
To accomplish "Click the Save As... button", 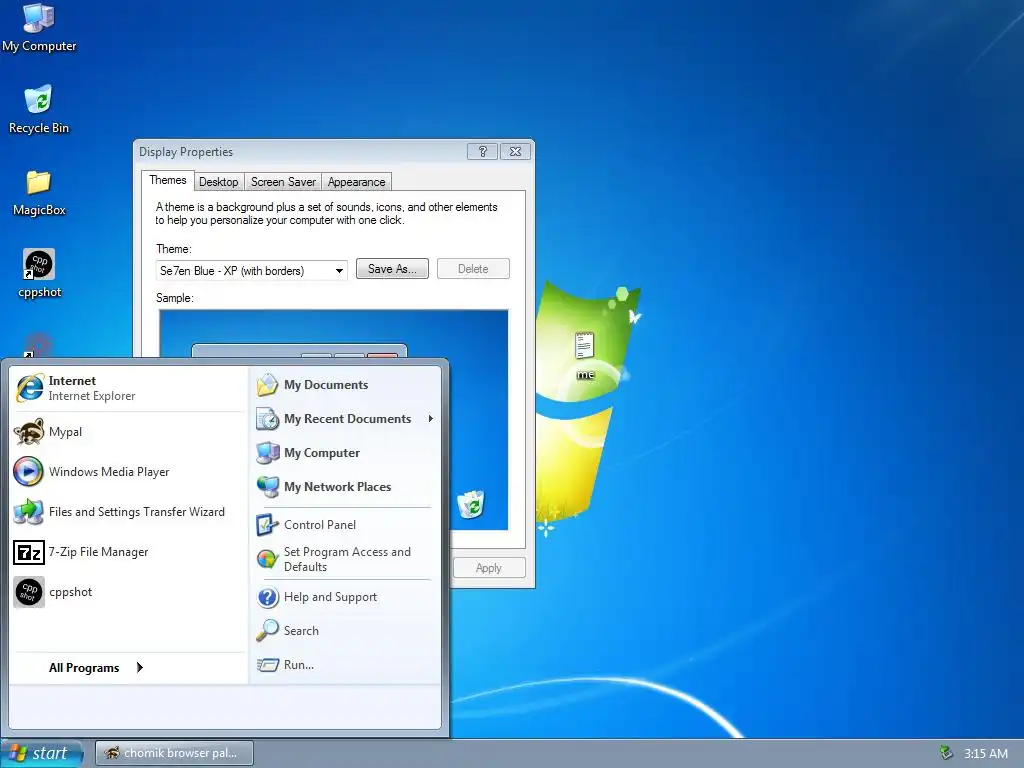I will click(392, 268).
